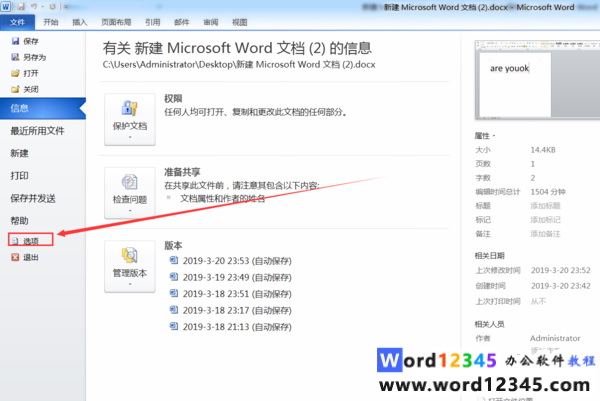
Task: Click the Open folder icon in sidebar
Action: click(15, 73)
